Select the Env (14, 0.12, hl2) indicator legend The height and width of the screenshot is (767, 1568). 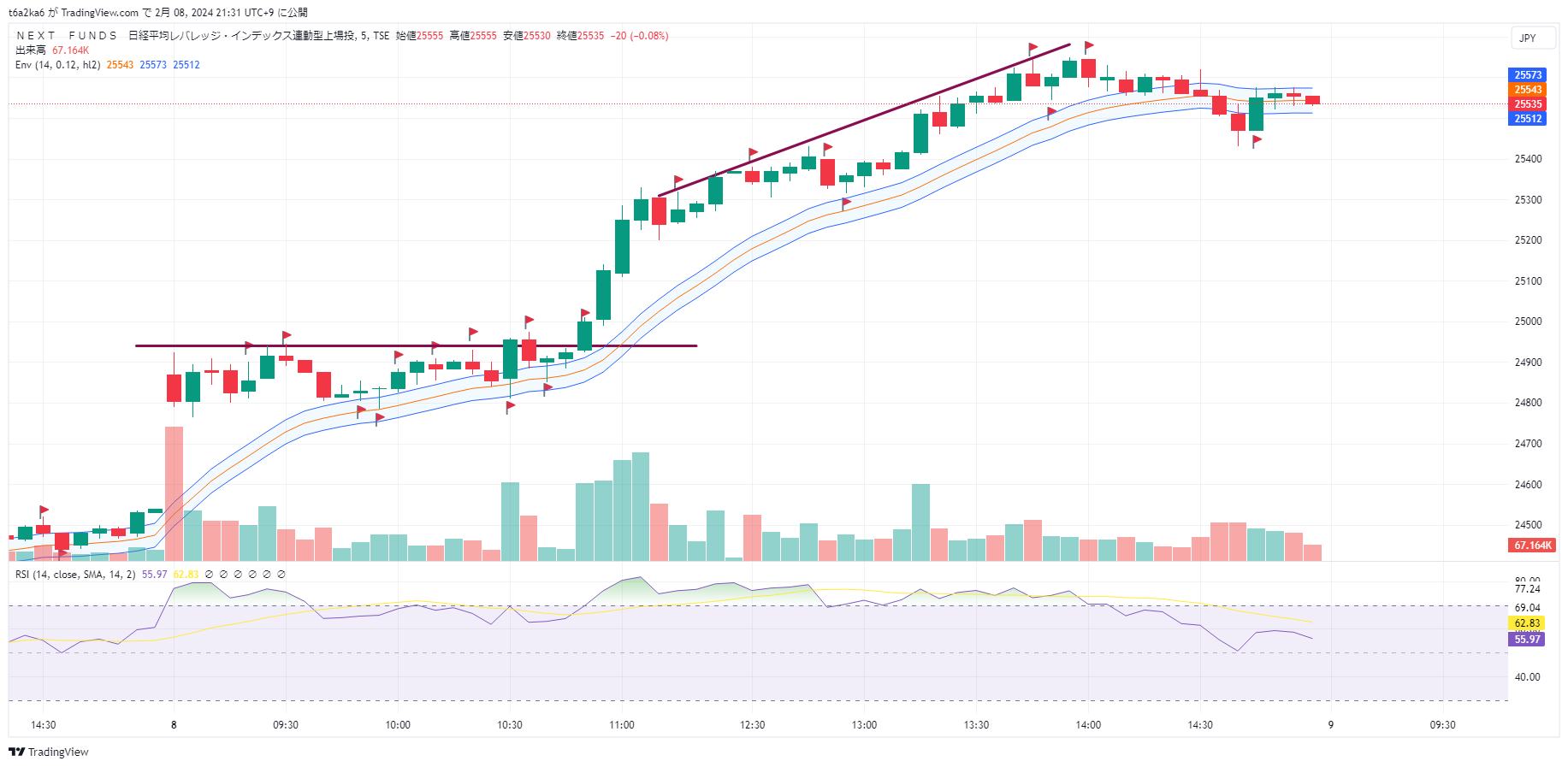[x=58, y=65]
